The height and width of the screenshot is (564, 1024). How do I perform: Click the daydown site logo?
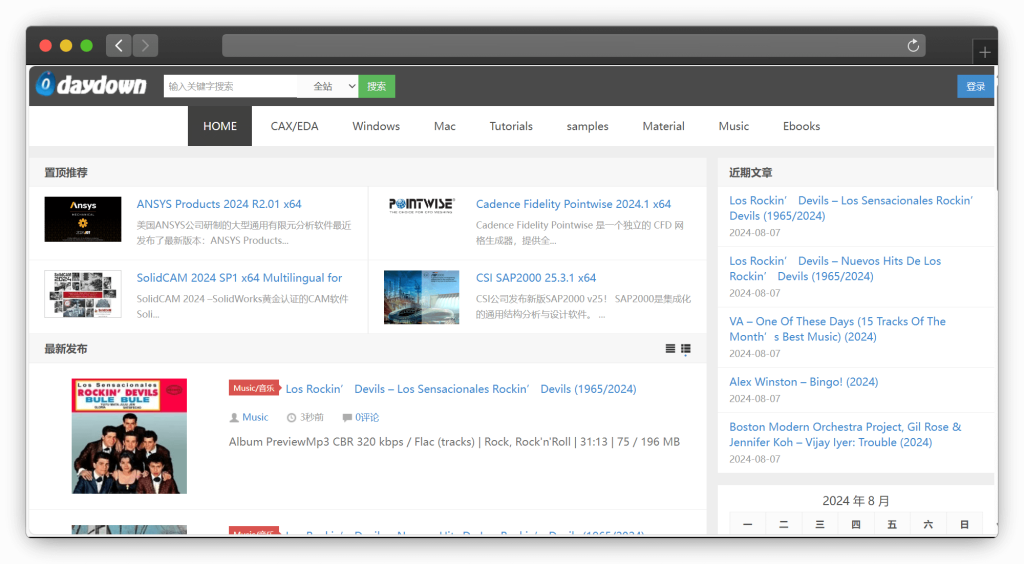tap(91, 86)
